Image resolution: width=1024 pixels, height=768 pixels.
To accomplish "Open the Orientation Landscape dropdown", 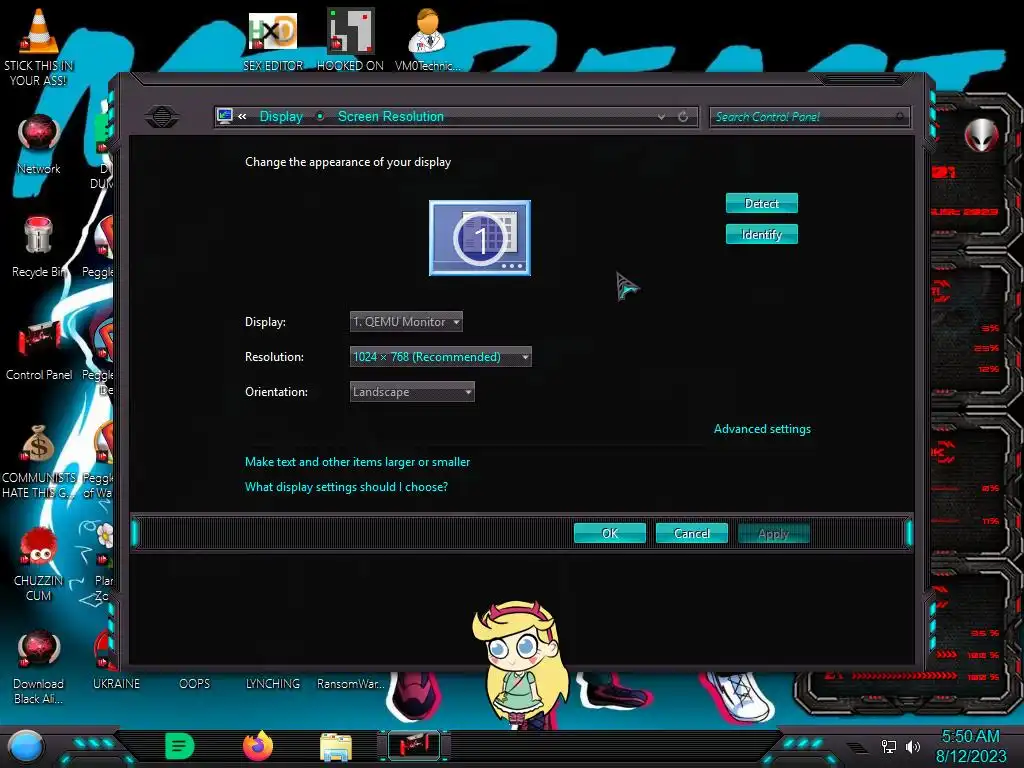I will (x=412, y=392).
